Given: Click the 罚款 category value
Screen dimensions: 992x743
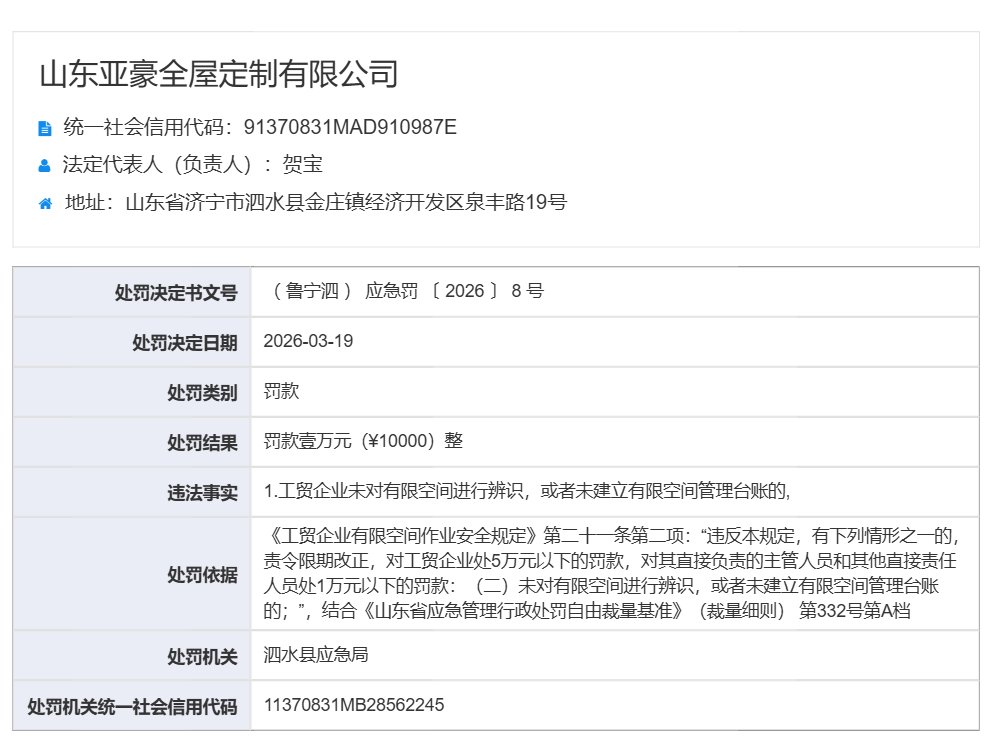Looking at the screenshot, I should tap(281, 392).
